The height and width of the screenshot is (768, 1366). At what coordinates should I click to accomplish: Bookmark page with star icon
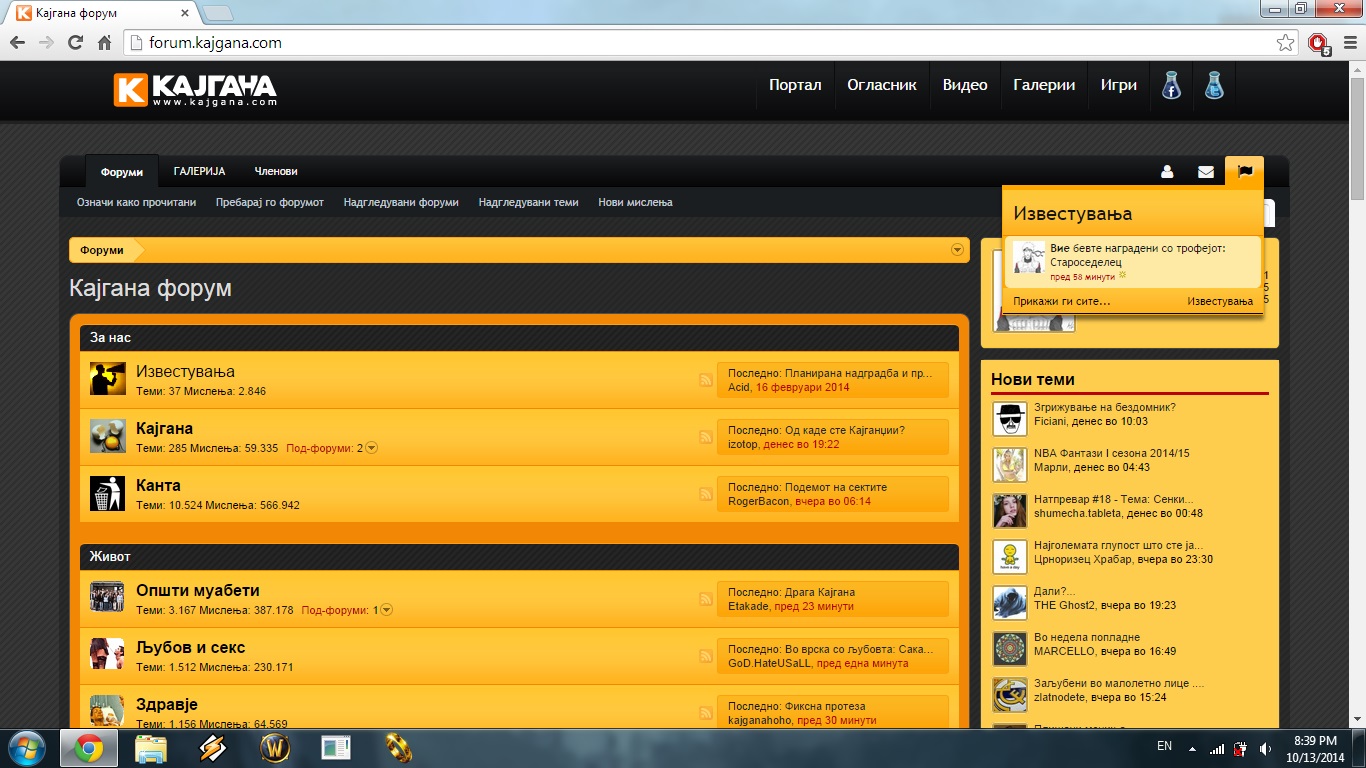(x=1286, y=43)
